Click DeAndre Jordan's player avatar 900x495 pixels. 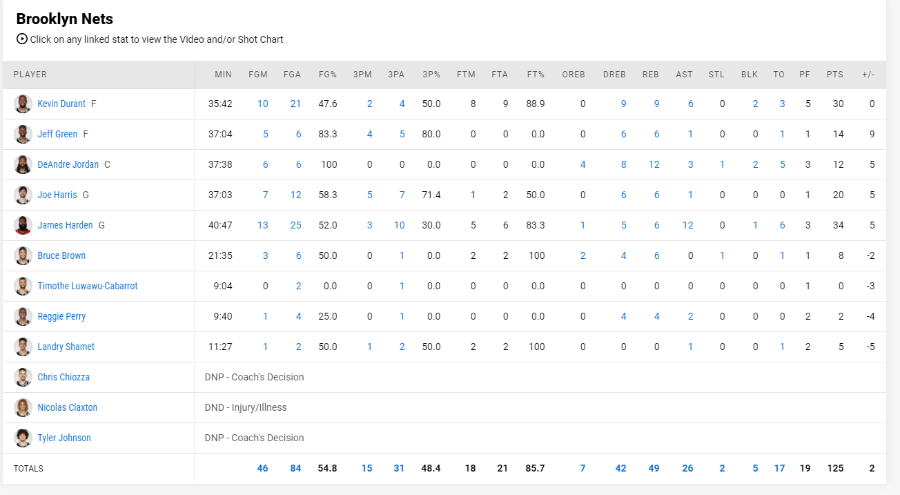23,165
